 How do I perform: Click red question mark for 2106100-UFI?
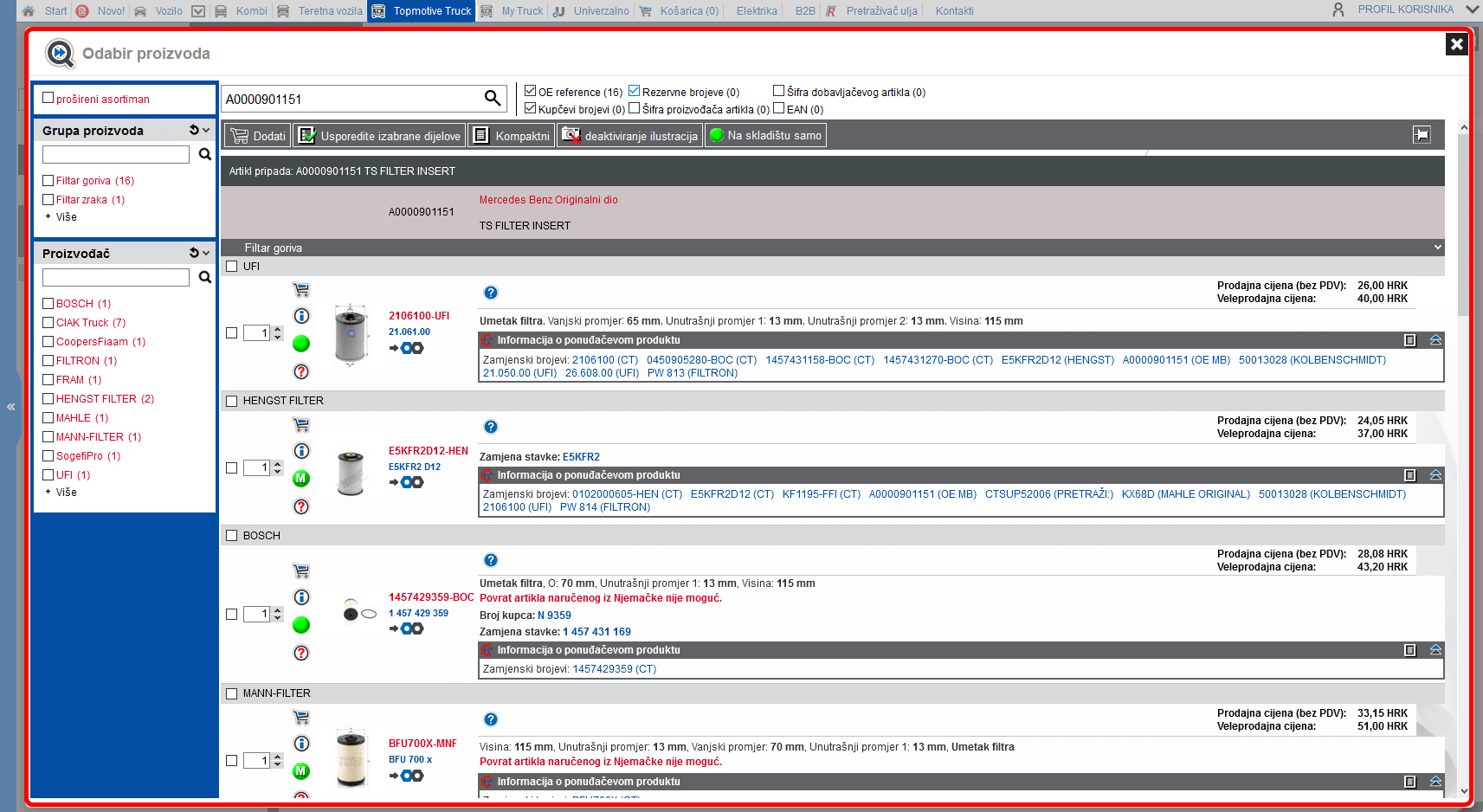301,371
